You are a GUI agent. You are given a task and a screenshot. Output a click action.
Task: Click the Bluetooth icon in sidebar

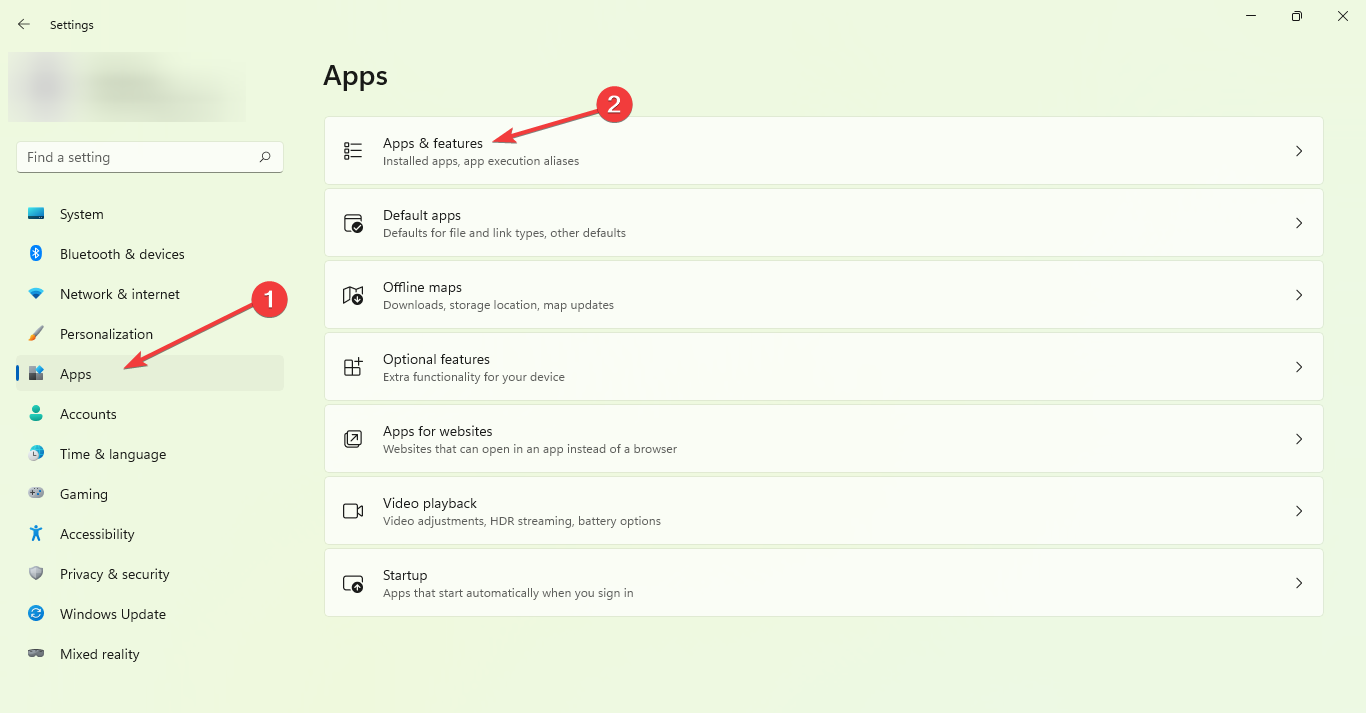point(36,254)
